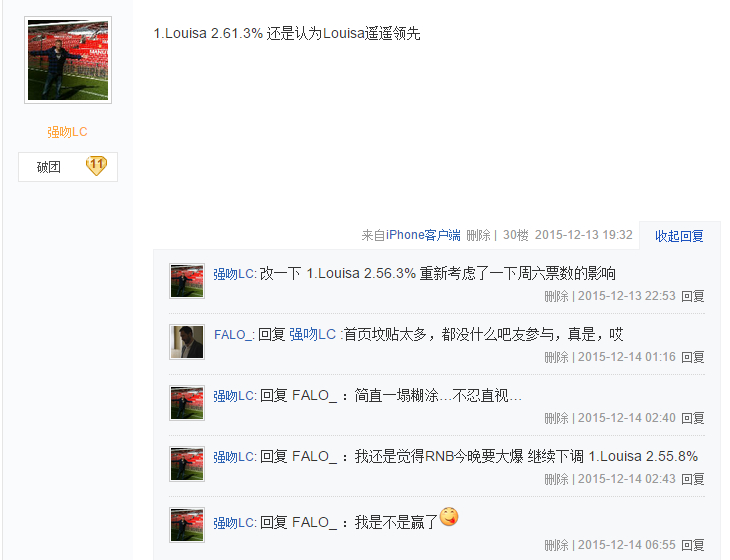Reply to the 22:53 comment
The image size is (730, 560).
coord(692,296)
